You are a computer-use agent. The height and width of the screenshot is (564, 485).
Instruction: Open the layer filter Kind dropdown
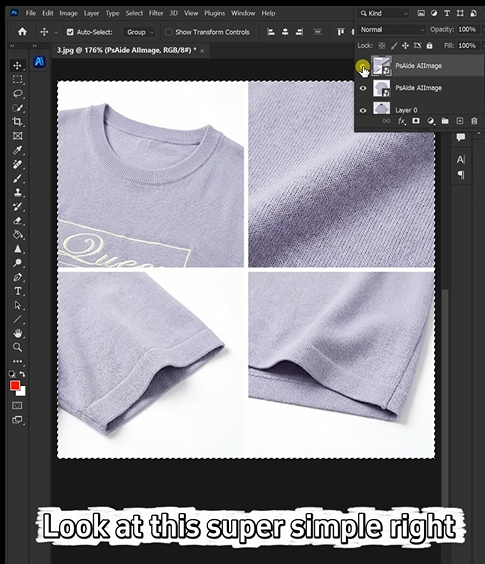pos(384,13)
